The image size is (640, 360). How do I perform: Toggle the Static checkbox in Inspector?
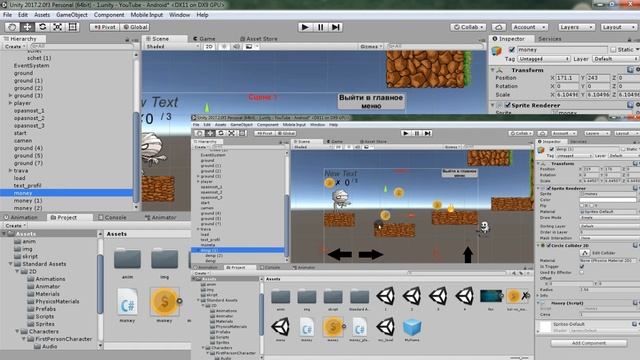613,50
